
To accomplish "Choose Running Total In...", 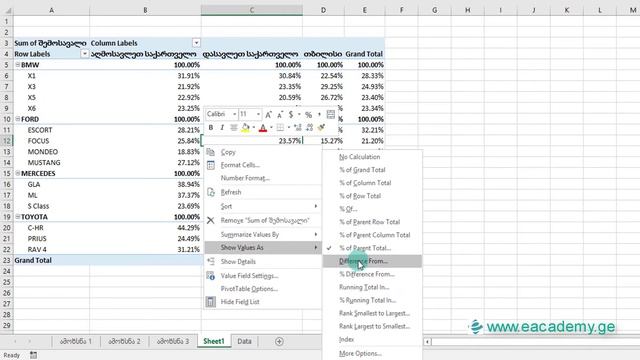I will 372,287.
